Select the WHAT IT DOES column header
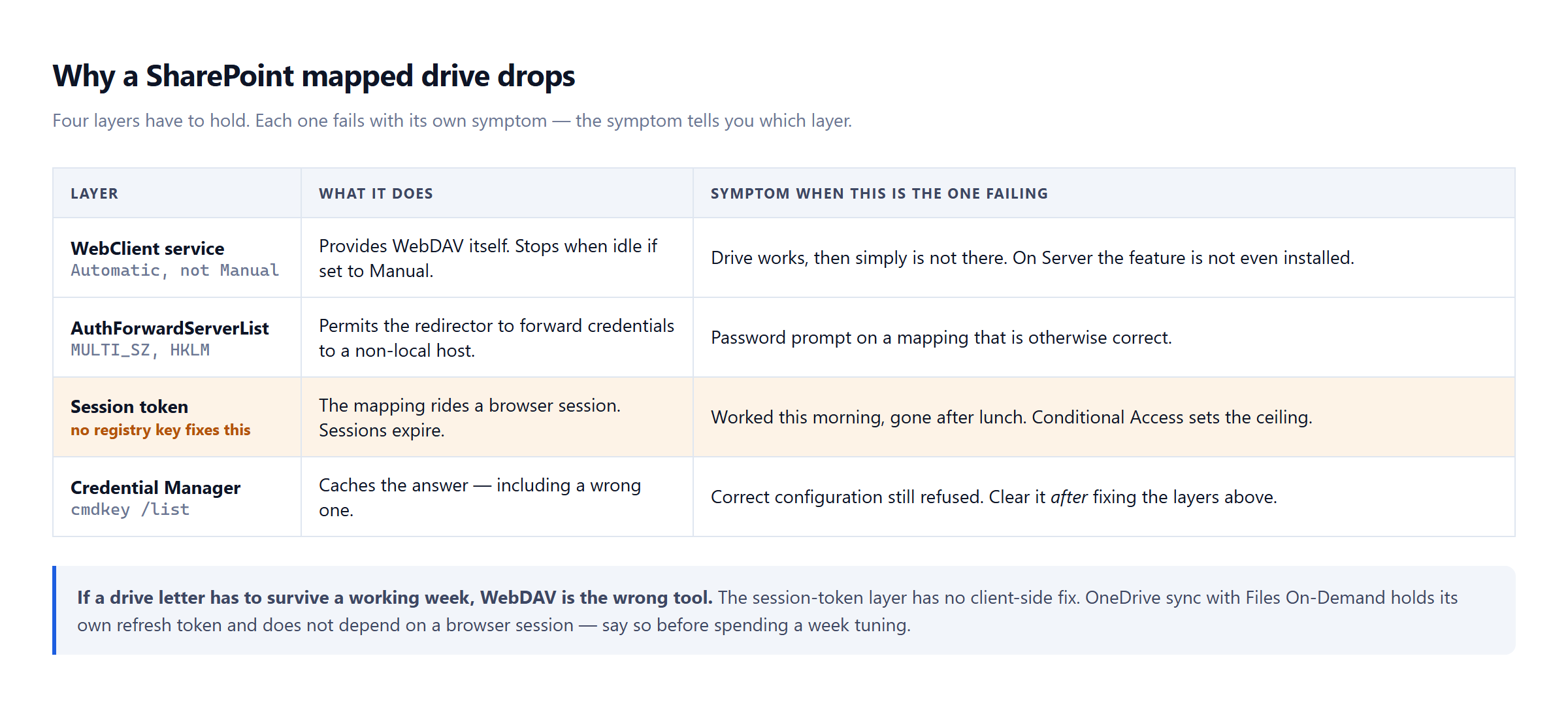This screenshot has height=707, width=1568. coord(376,193)
